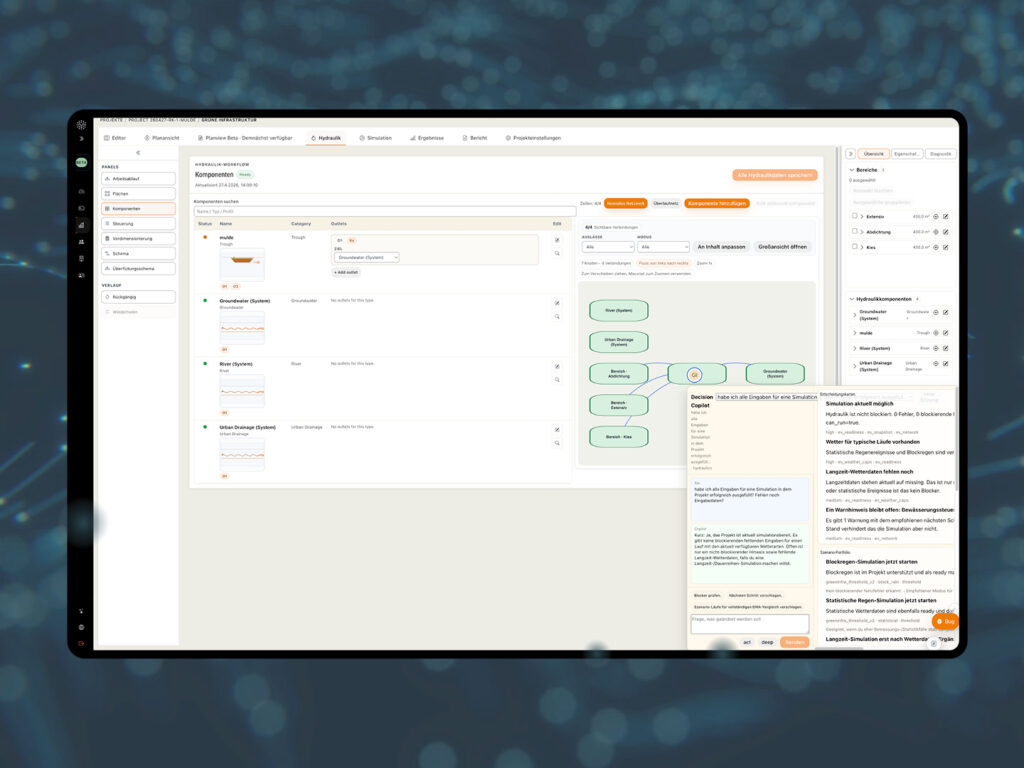This screenshot has height=768, width=1024.
Task: Switch to the Eigenschaften tab in the right panel
Action: (906, 154)
